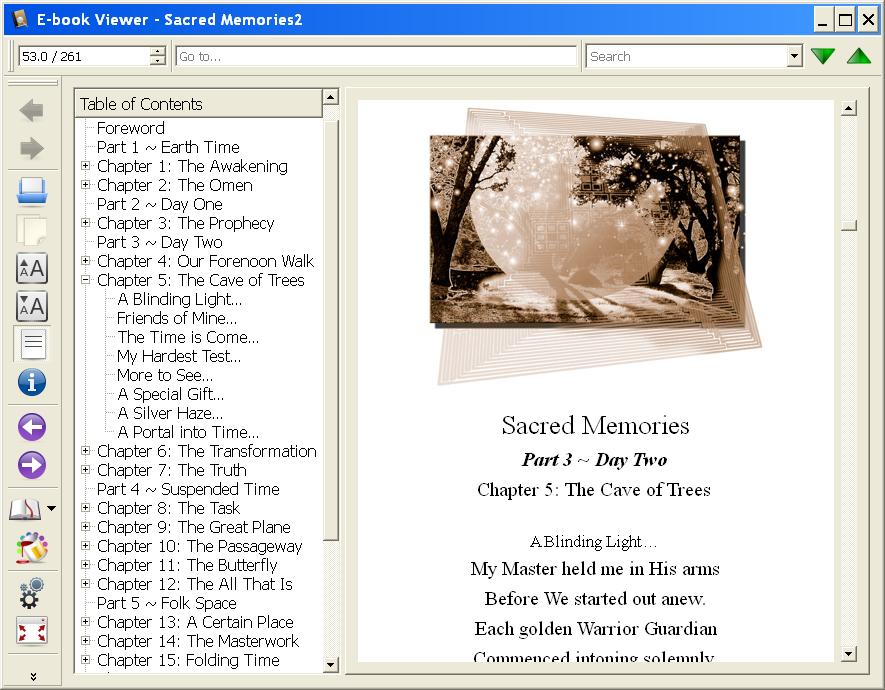Expand Chapter 4: Our Forenoon Walk
The image size is (885, 690).
pyautogui.click(x=86, y=261)
